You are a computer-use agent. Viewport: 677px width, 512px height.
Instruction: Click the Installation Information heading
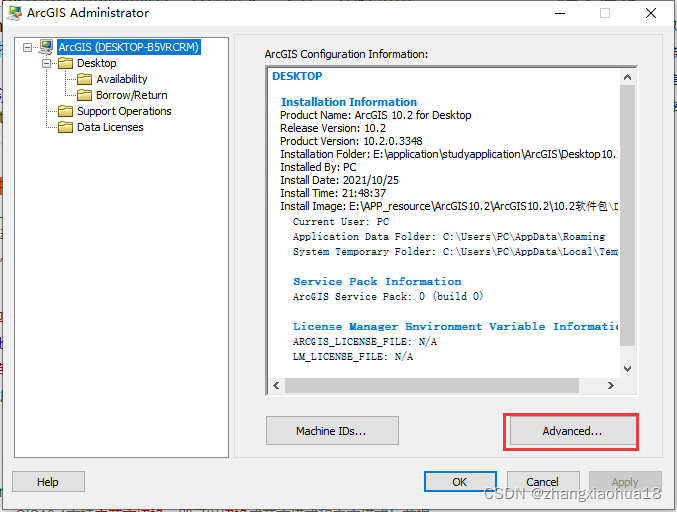349,102
